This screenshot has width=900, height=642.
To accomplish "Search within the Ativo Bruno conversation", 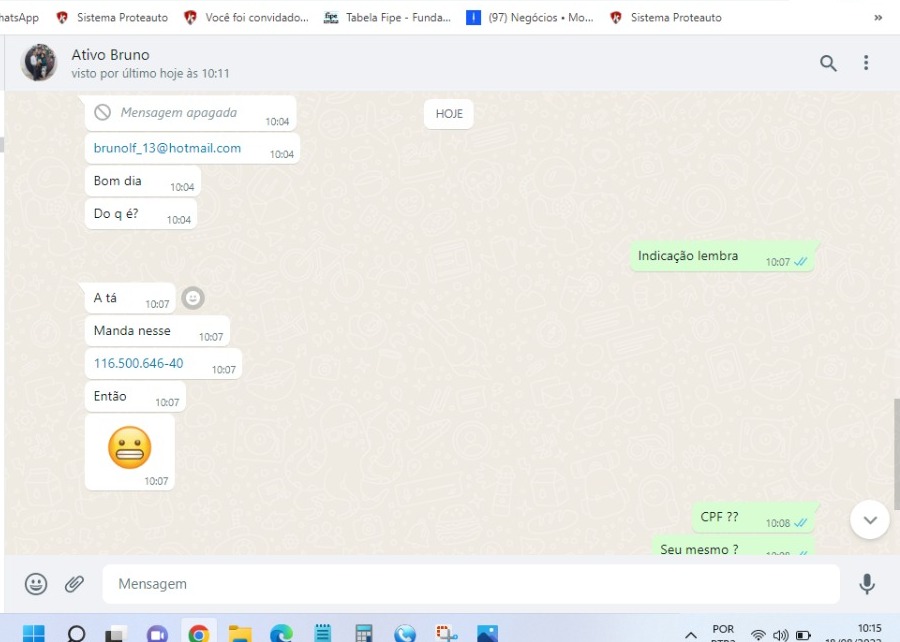I will coord(828,63).
